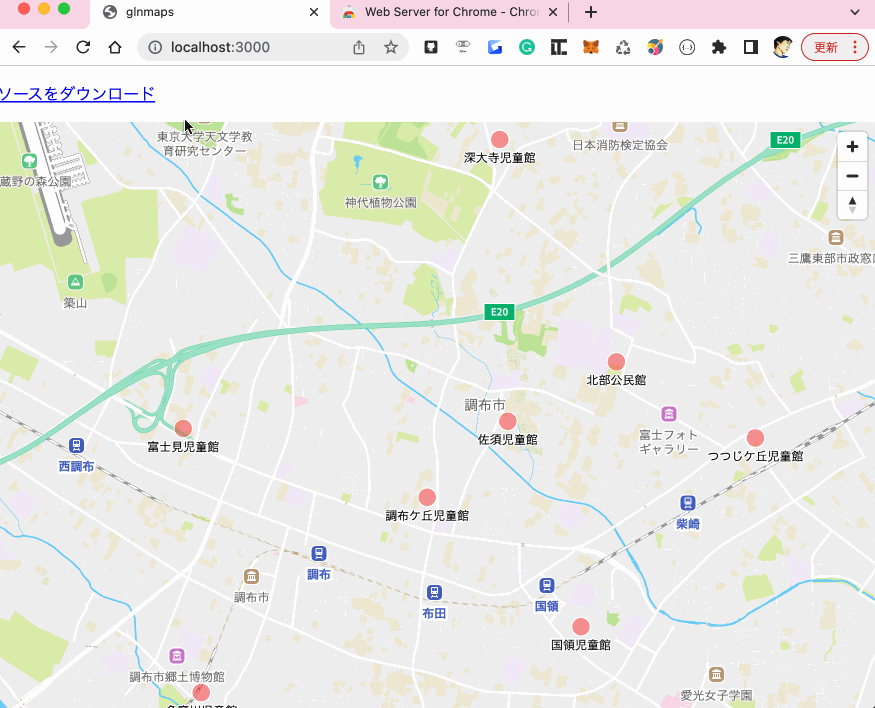The height and width of the screenshot is (708, 875).
Task: Click the 富士見児童館 red marker
Action: pos(183,428)
